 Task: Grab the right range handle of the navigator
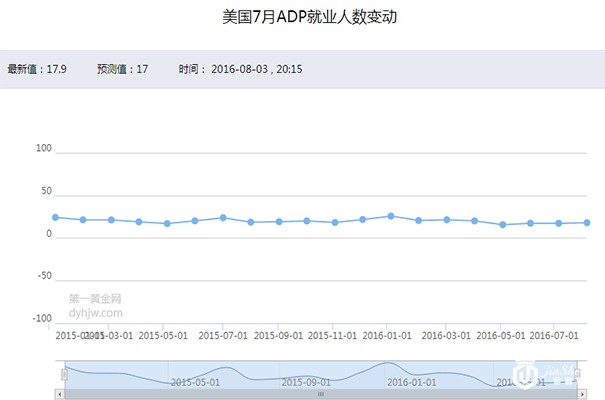[x=577, y=373]
